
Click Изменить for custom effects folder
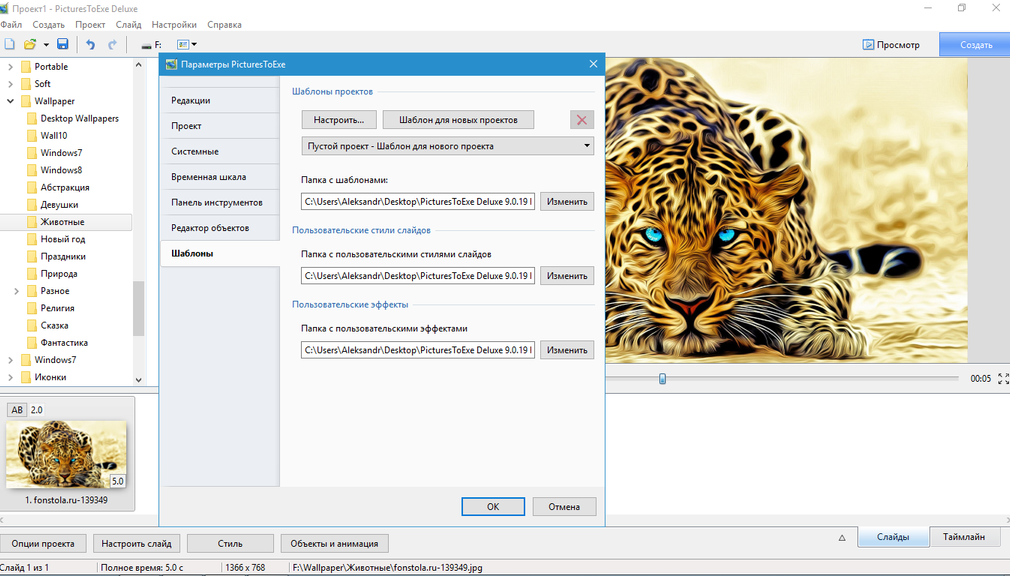coord(567,350)
